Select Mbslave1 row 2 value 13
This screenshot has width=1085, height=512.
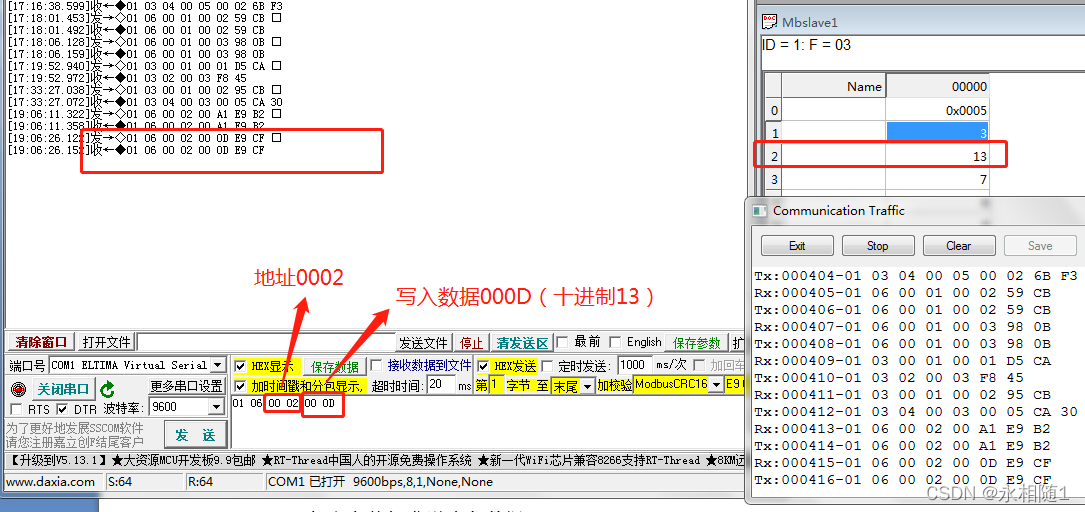[937, 156]
